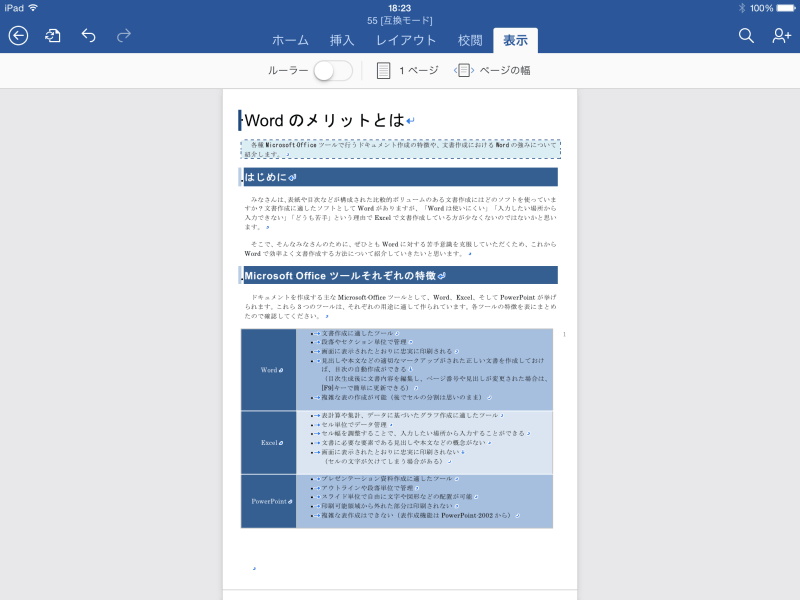The image size is (800, 600).
Task: Select the ページの幅 view button
Action: 492,70
